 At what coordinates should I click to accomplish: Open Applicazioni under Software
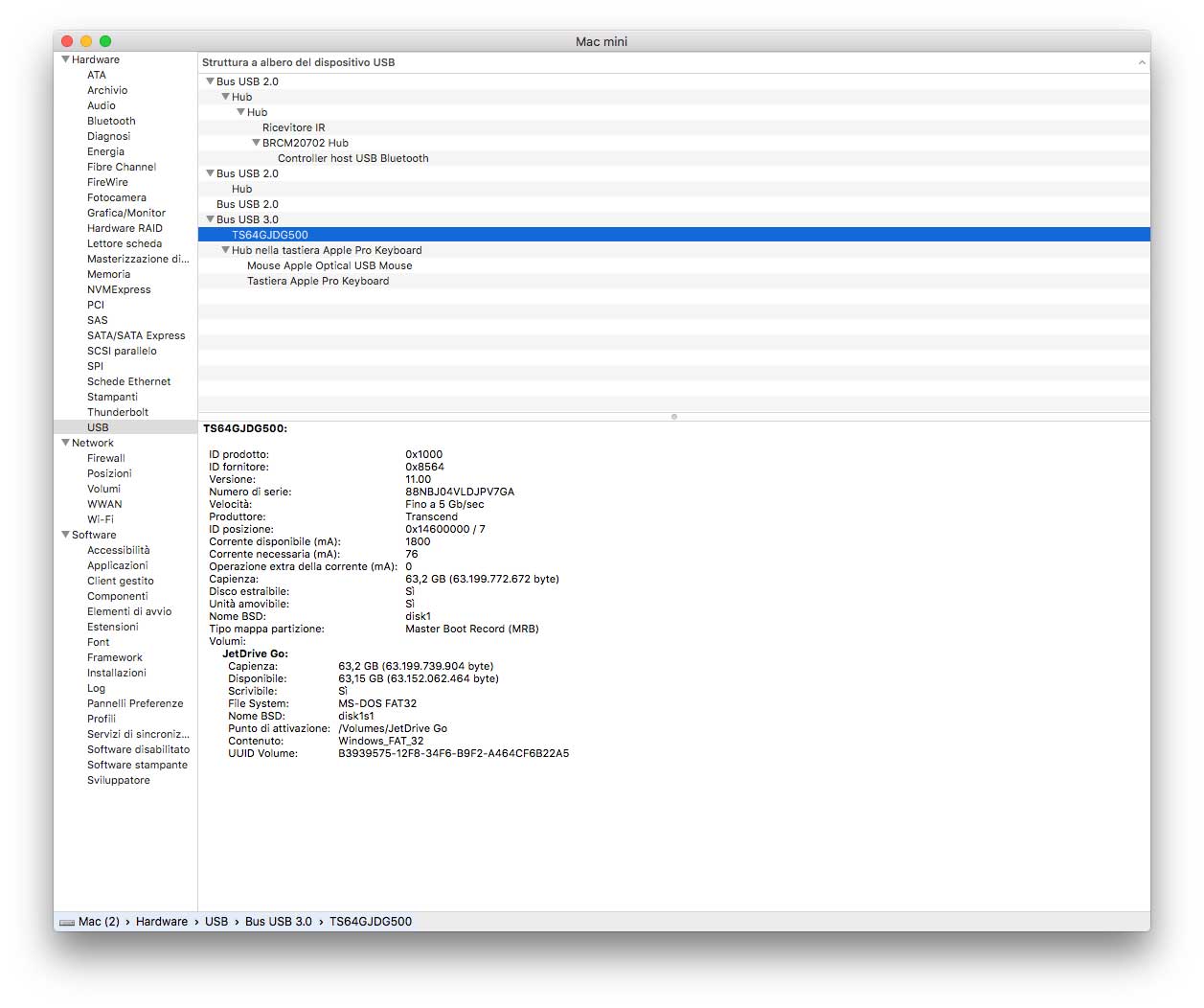click(x=118, y=565)
